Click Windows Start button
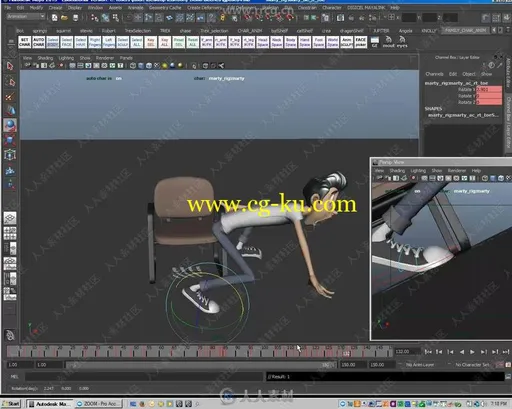Screen dimensions: 512x409 point(11,404)
